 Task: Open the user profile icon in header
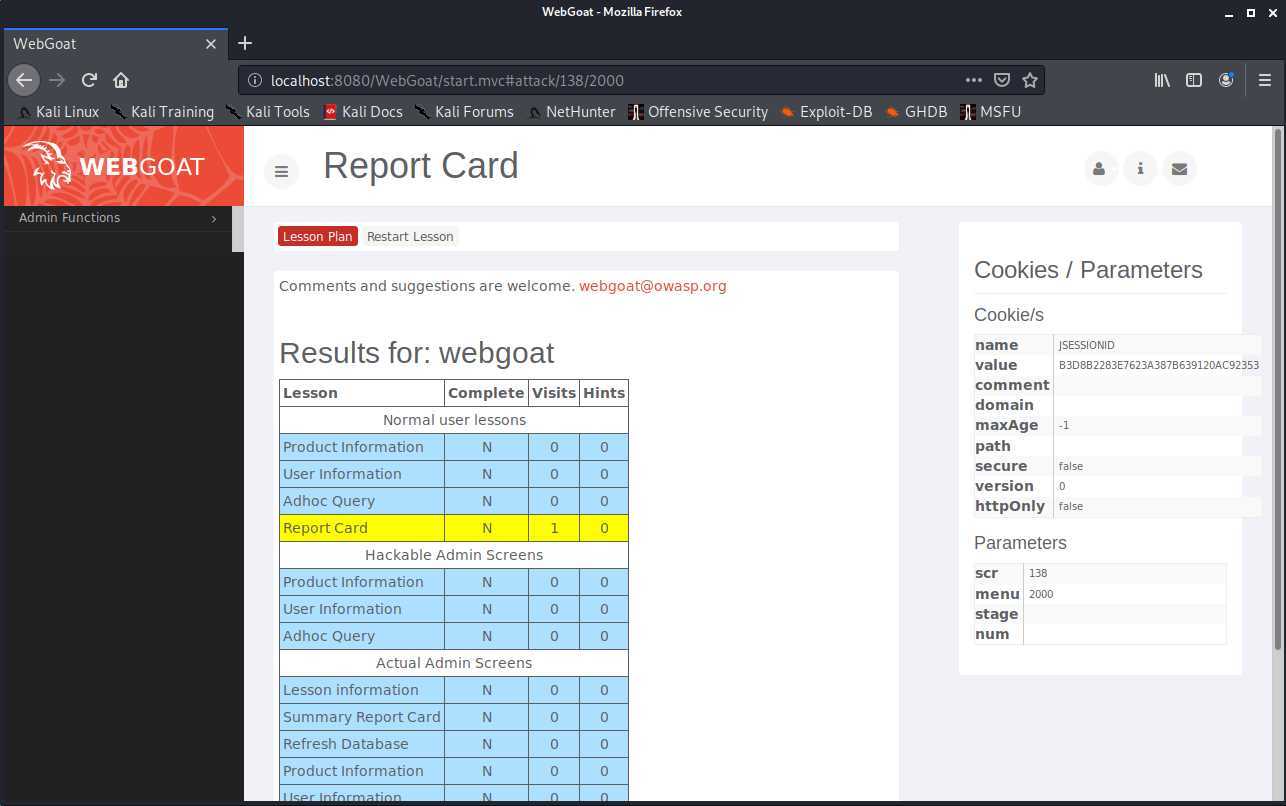point(1099,169)
